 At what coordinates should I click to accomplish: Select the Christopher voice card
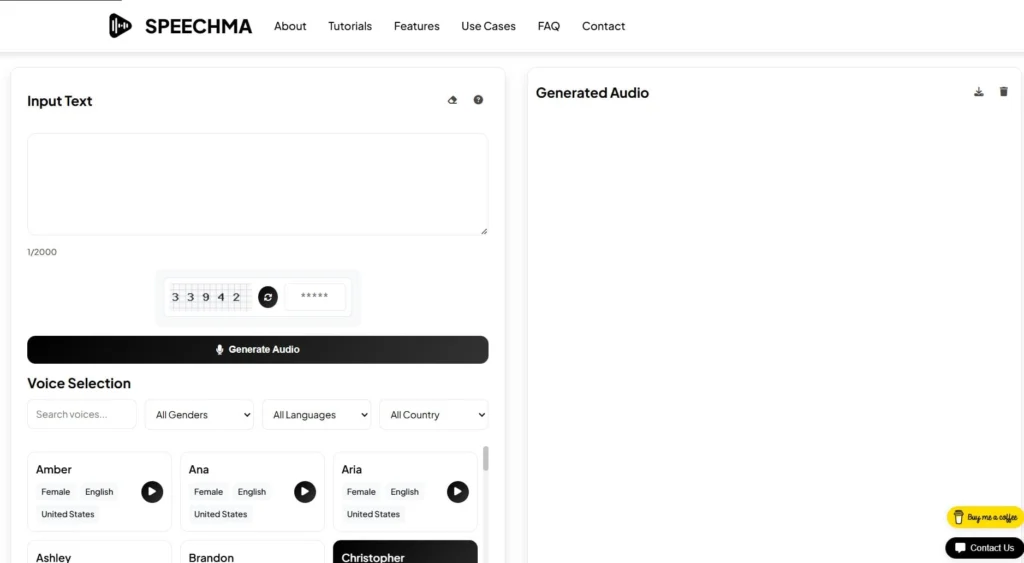pos(405,552)
